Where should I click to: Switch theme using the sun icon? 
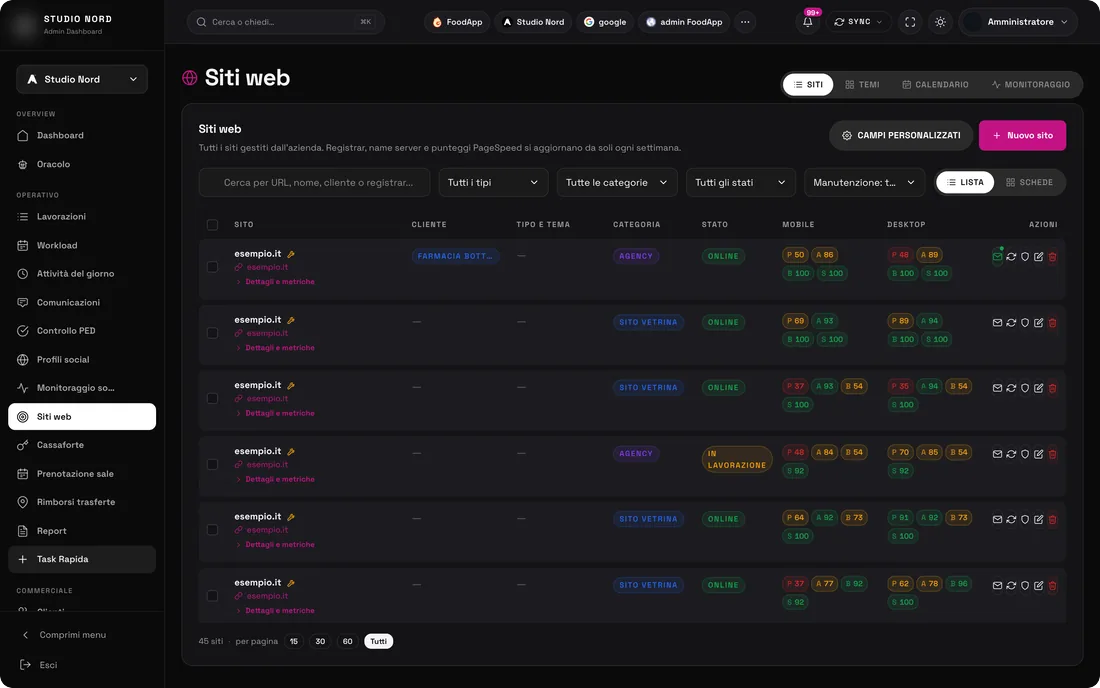(x=940, y=22)
